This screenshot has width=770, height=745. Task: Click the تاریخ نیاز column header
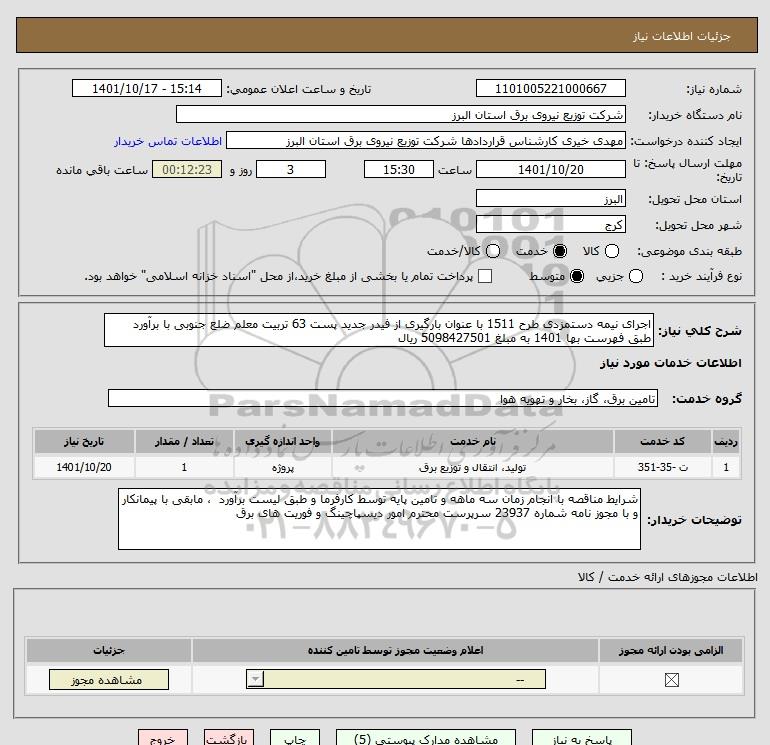click(x=84, y=441)
